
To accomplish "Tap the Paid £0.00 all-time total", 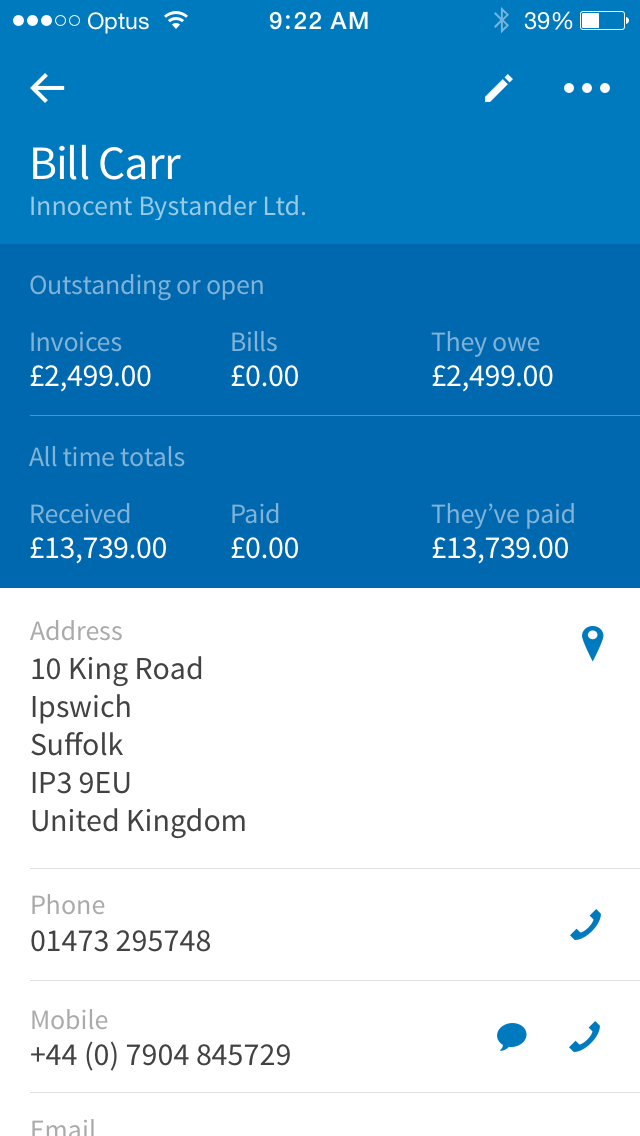I will click(265, 548).
